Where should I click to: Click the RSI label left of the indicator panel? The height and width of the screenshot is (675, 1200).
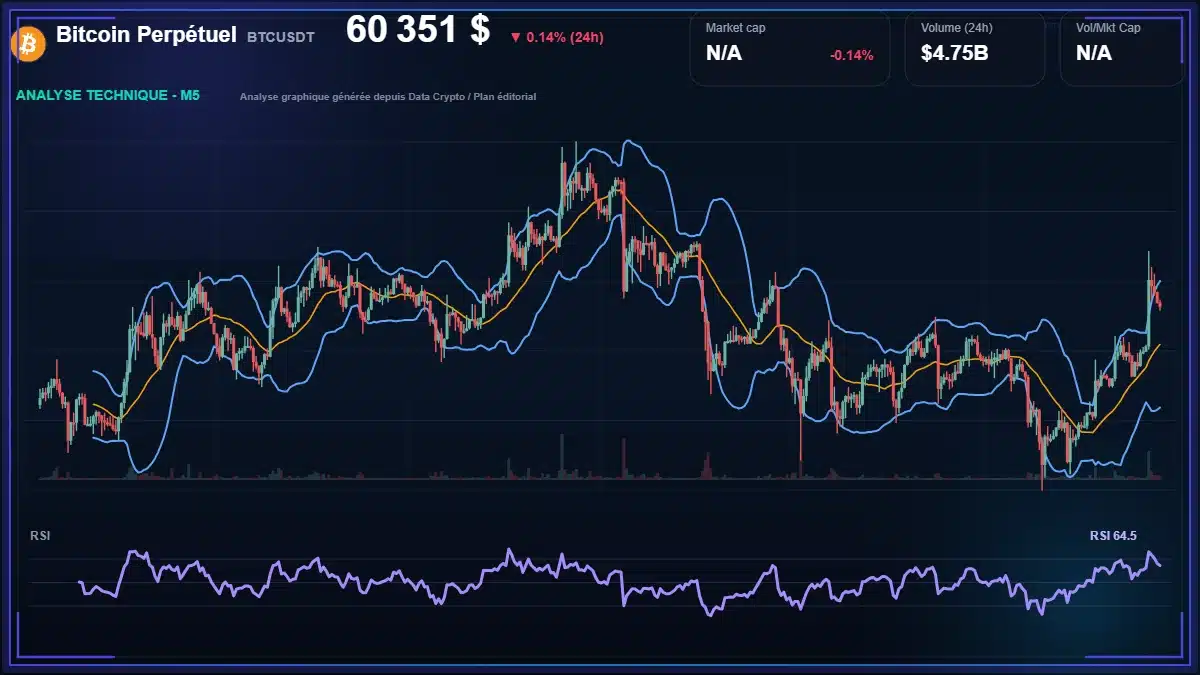pos(40,536)
